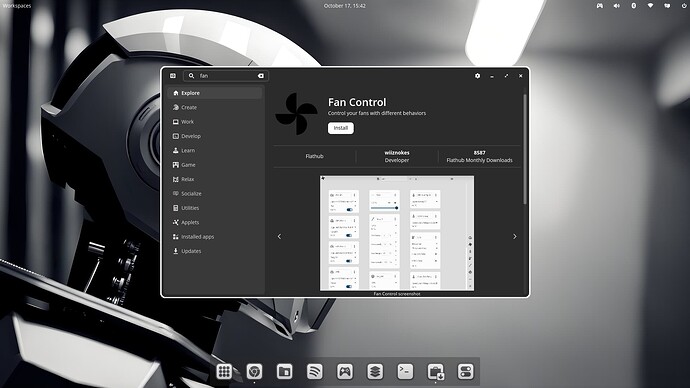Image resolution: width=690 pixels, height=388 pixels.
Task: Select the Utilities category
Action: 215,208
